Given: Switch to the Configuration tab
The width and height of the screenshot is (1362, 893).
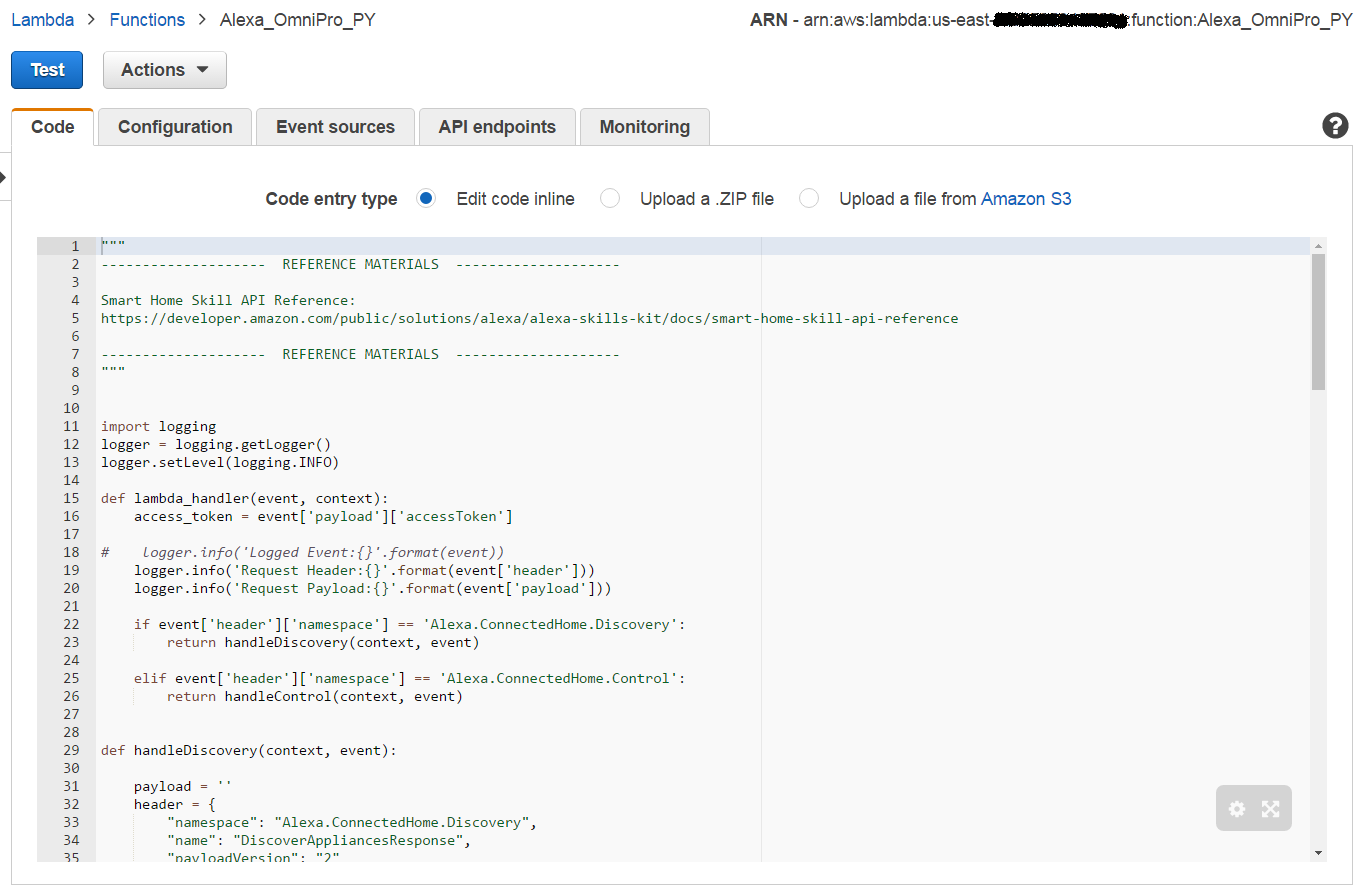Looking at the screenshot, I should pos(174,127).
